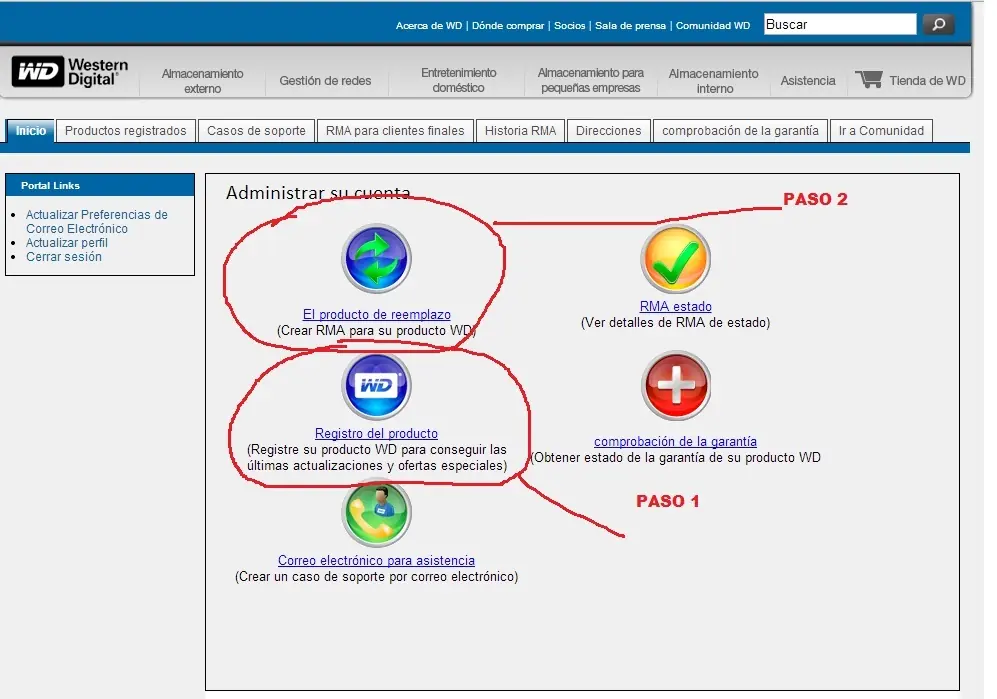Open the Ir a Comunidad tab

[881, 130]
